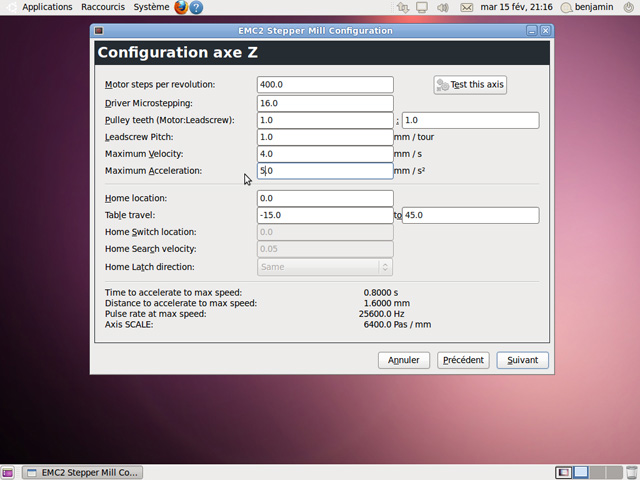640x480 pixels.
Task: Click the Driver Microstepping field
Action: coord(325,103)
